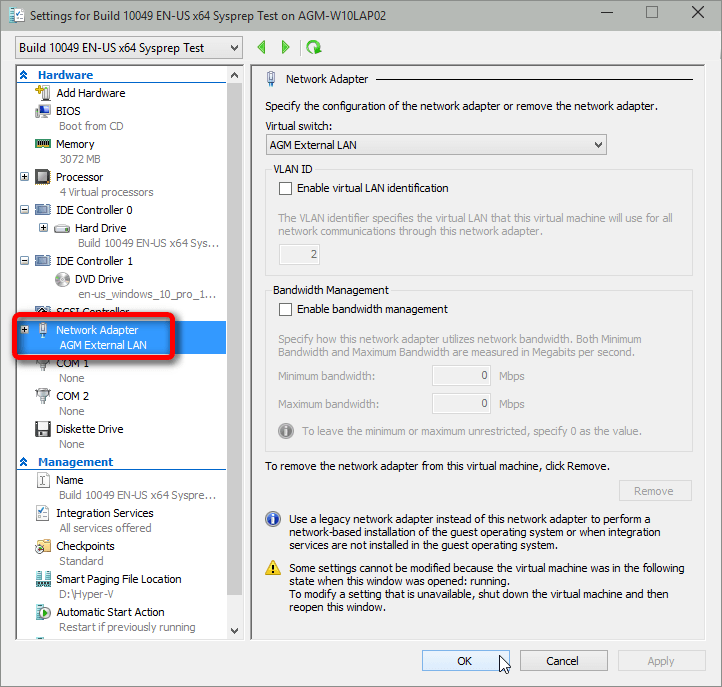Click the Cancel button

[563, 661]
